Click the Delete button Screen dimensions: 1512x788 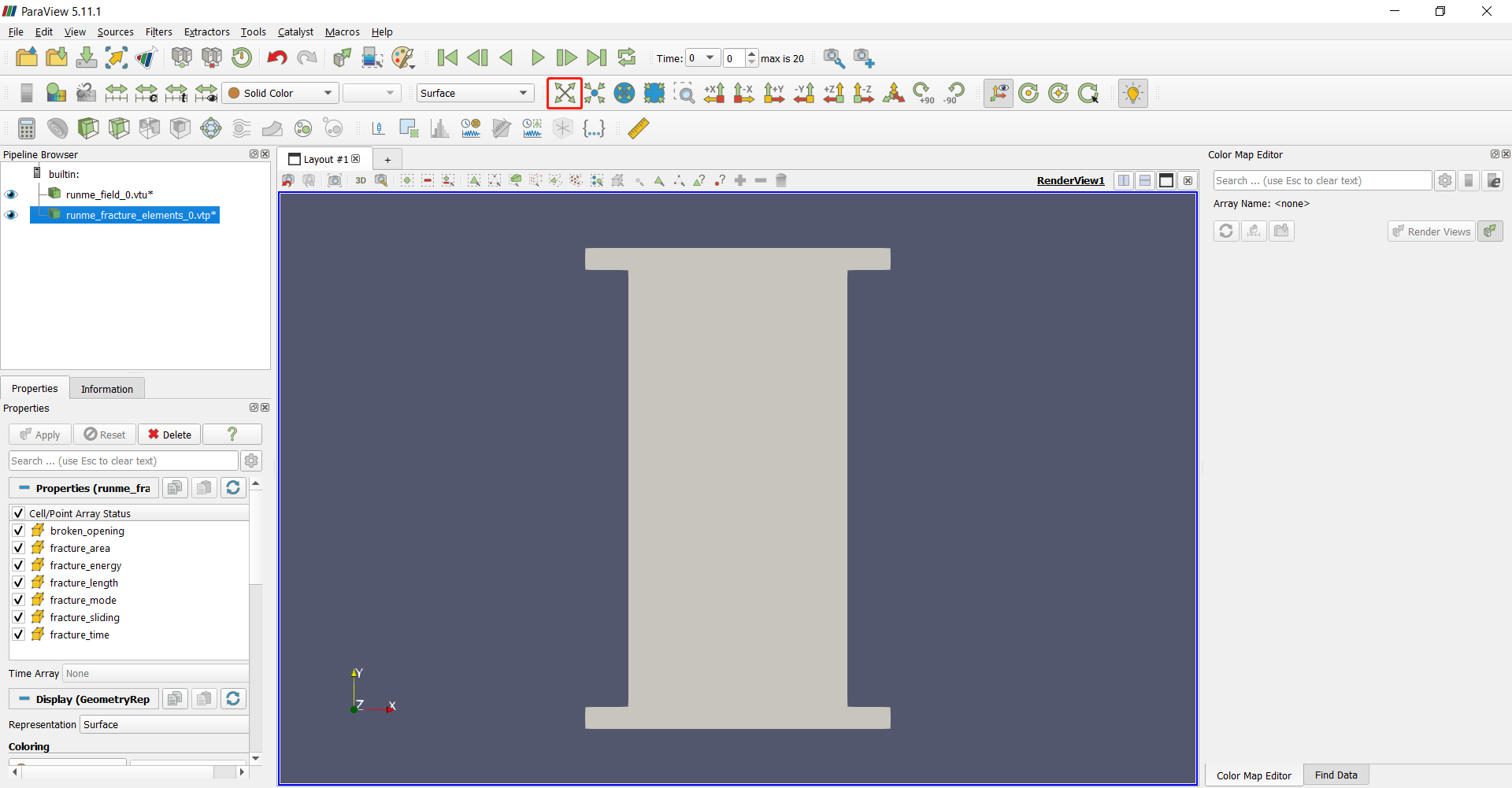169,435
